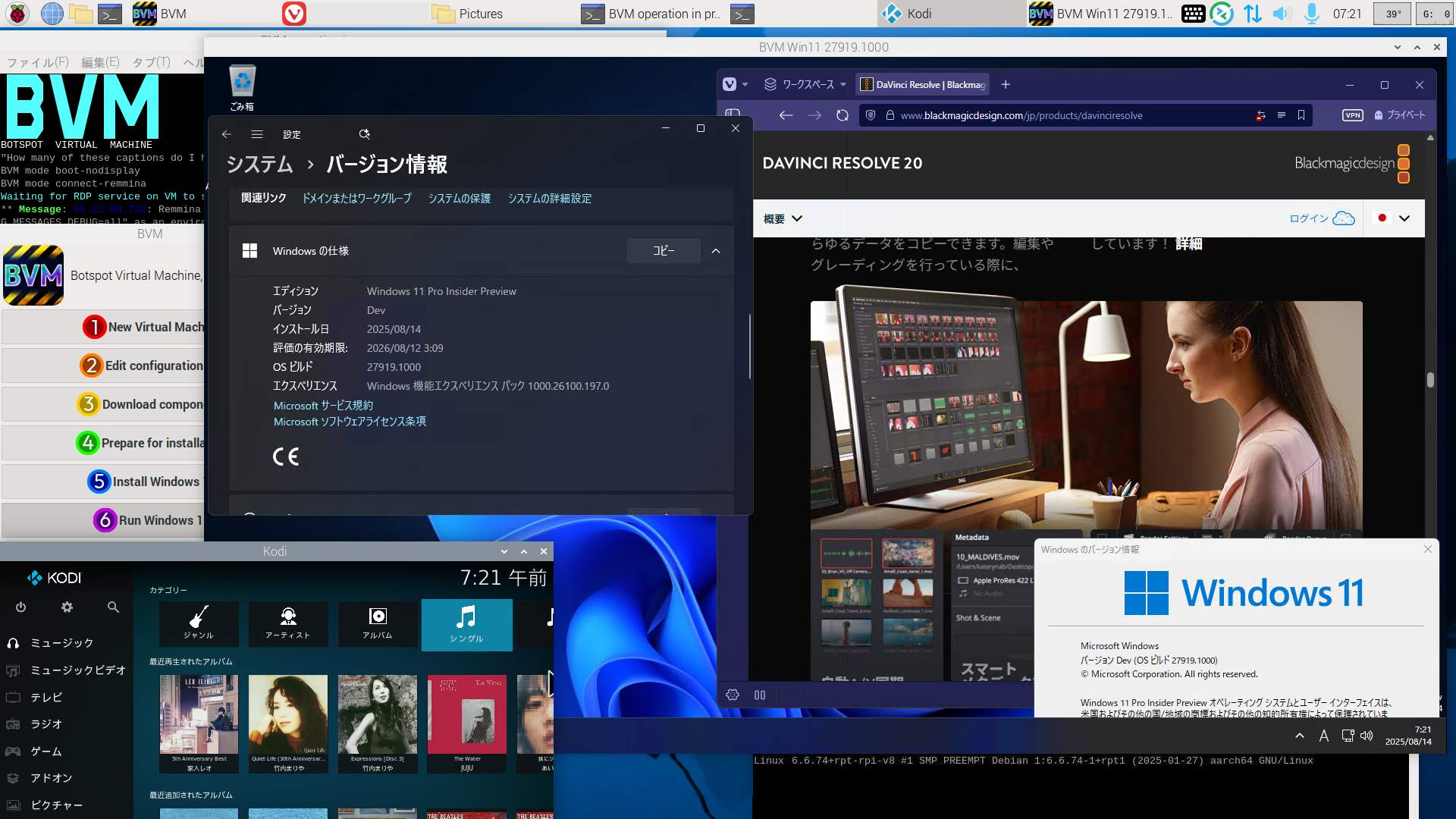Click the Settings window scrollbar thumb
This screenshot has width=1456, height=819.
pos(749,347)
